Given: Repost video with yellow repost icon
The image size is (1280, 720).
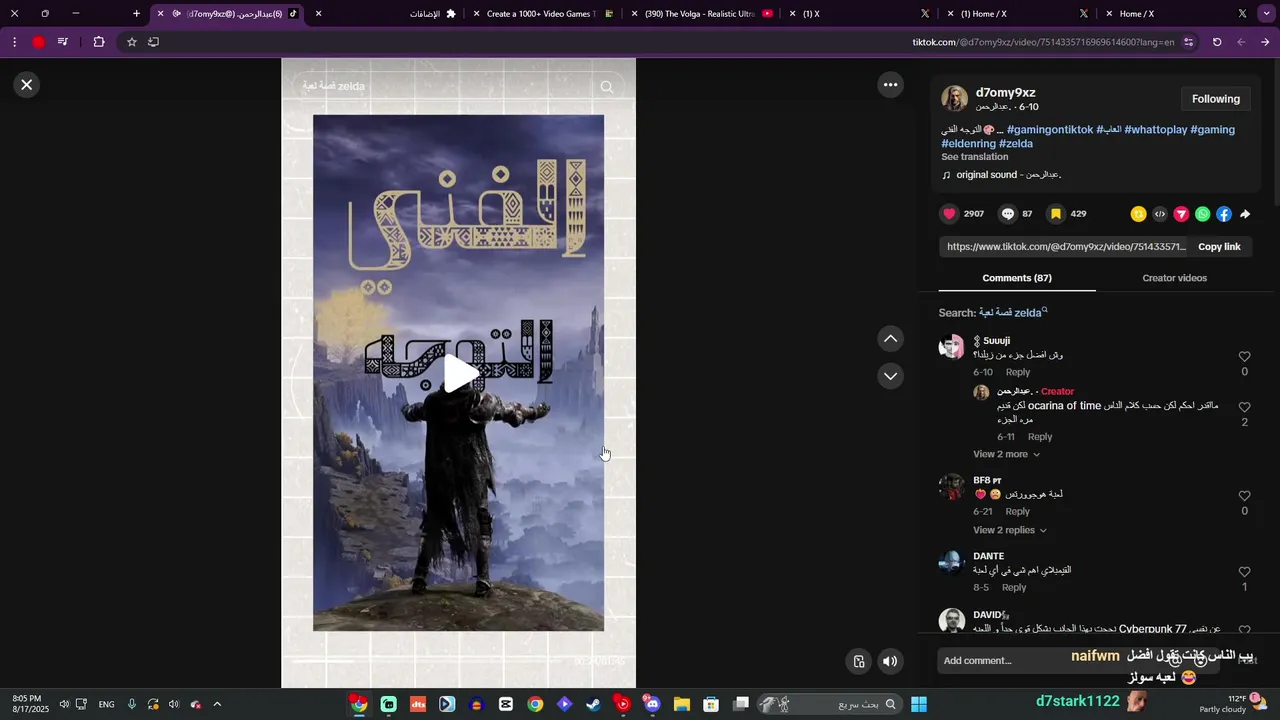Looking at the screenshot, I should pyautogui.click(x=1138, y=214).
